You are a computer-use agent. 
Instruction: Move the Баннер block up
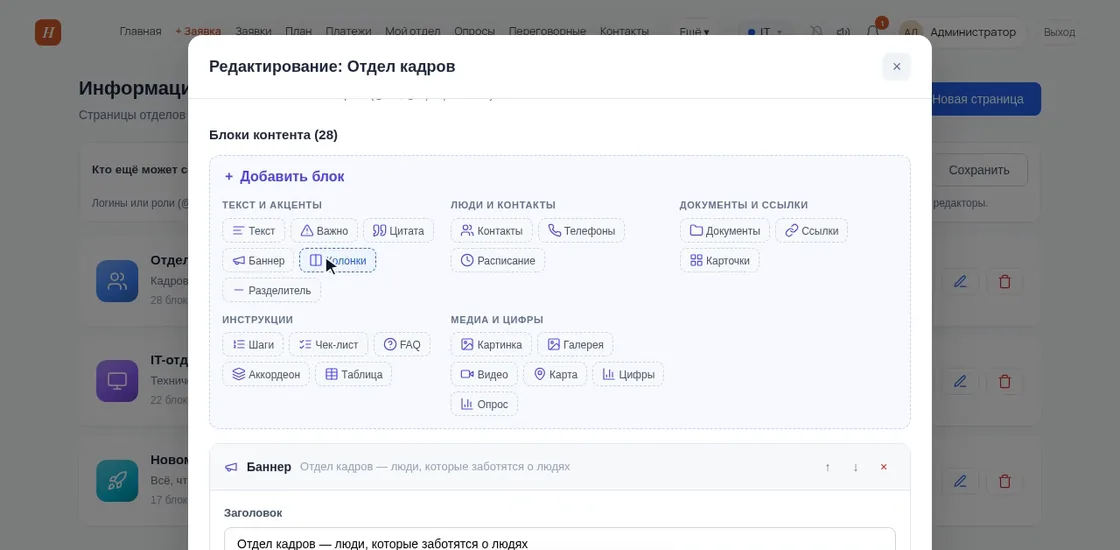click(828, 467)
